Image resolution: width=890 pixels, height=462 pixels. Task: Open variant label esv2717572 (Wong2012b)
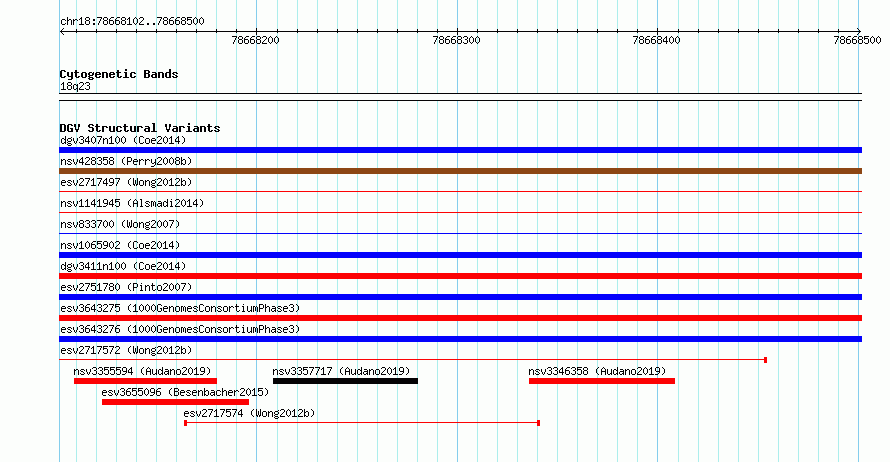point(126,350)
